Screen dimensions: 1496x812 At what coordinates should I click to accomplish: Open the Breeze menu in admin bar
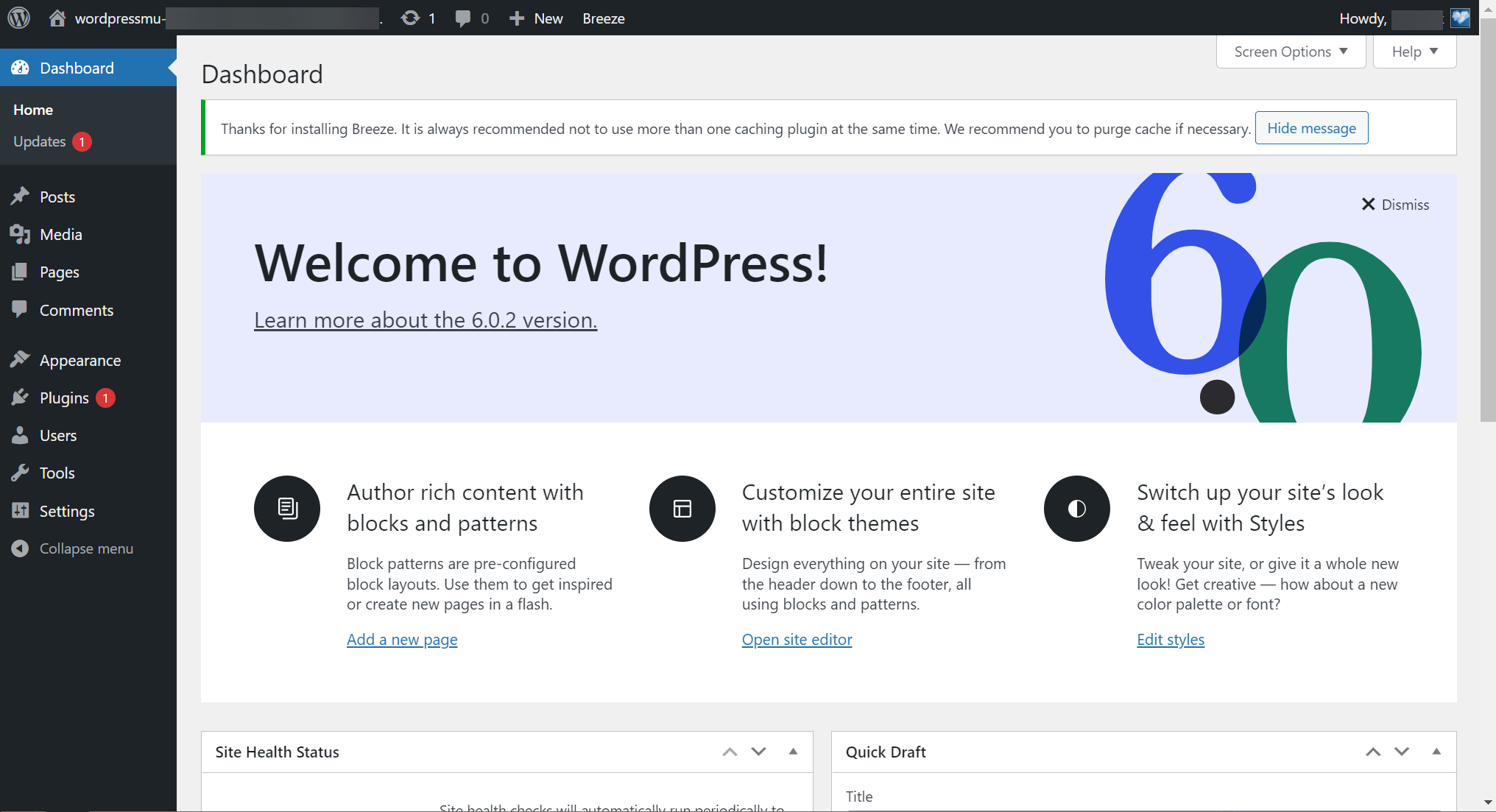tap(603, 18)
